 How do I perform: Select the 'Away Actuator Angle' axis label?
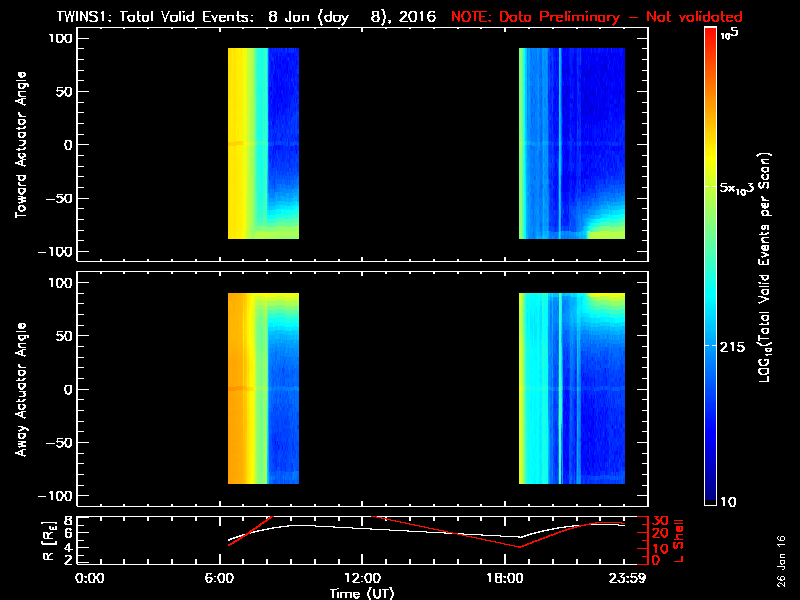click(21, 389)
